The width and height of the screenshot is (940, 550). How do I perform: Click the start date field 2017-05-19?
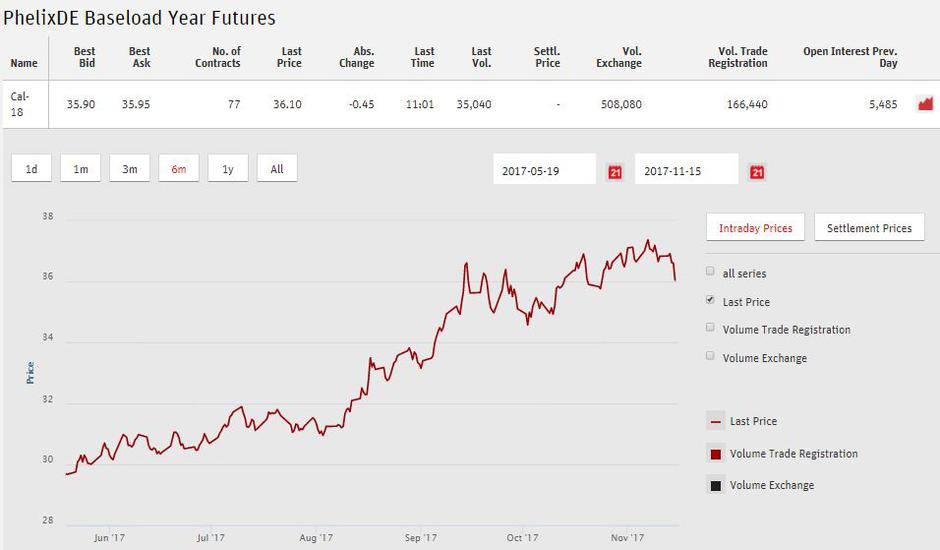[x=545, y=171]
